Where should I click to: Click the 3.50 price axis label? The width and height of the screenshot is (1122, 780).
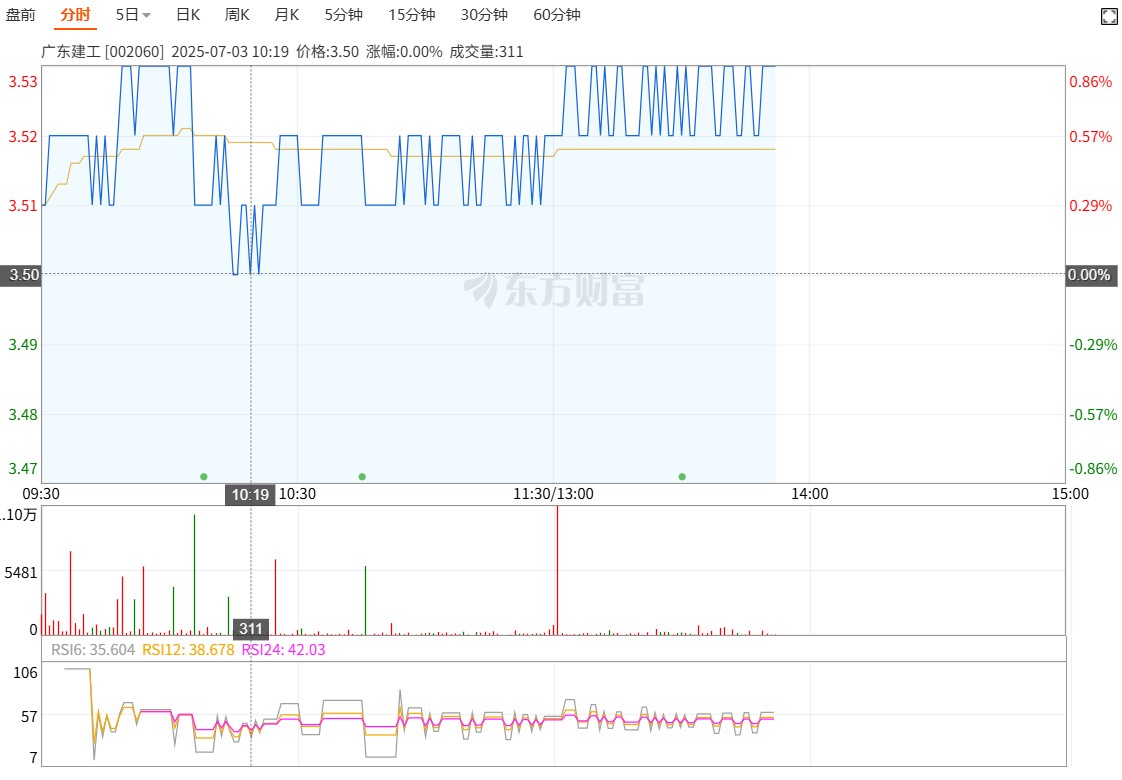click(21, 275)
